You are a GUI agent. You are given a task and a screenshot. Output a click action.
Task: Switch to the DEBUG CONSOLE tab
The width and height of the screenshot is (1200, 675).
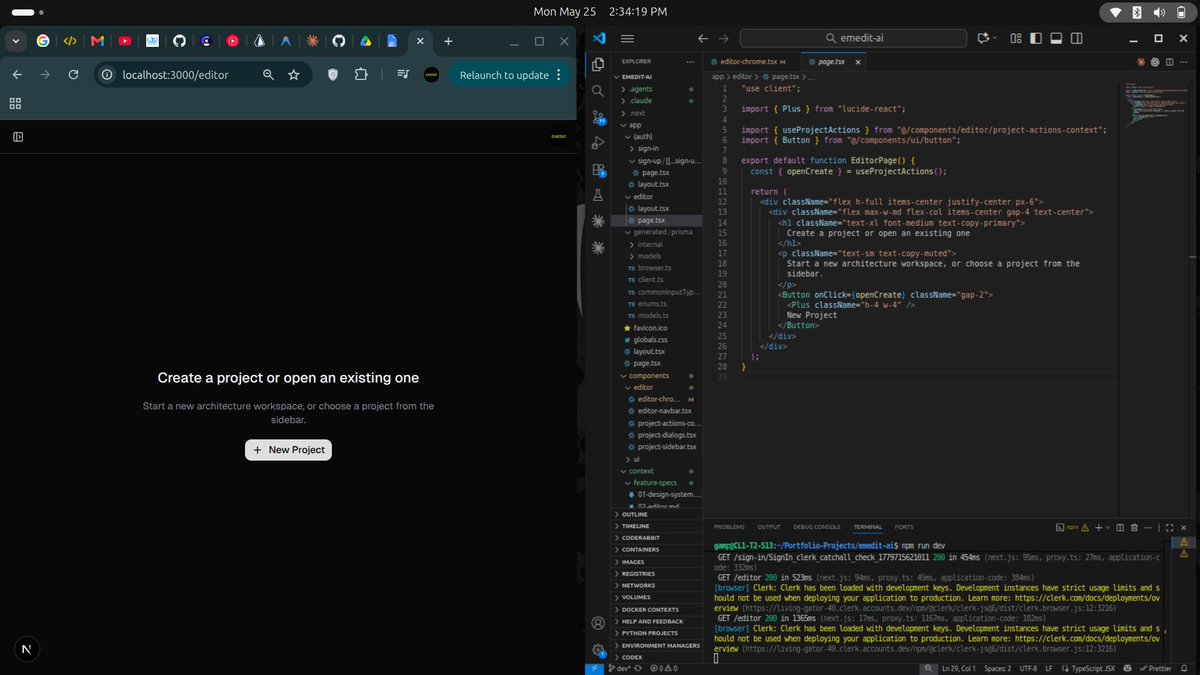[x=817, y=527]
